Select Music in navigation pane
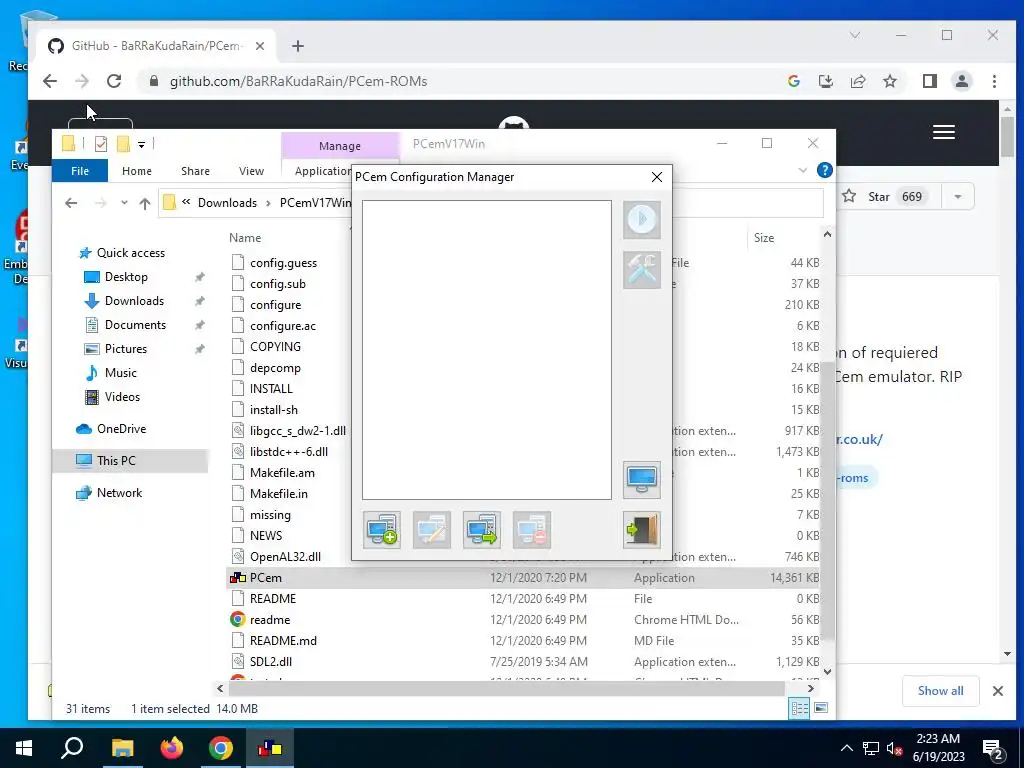The image size is (1024, 768). [x=120, y=373]
